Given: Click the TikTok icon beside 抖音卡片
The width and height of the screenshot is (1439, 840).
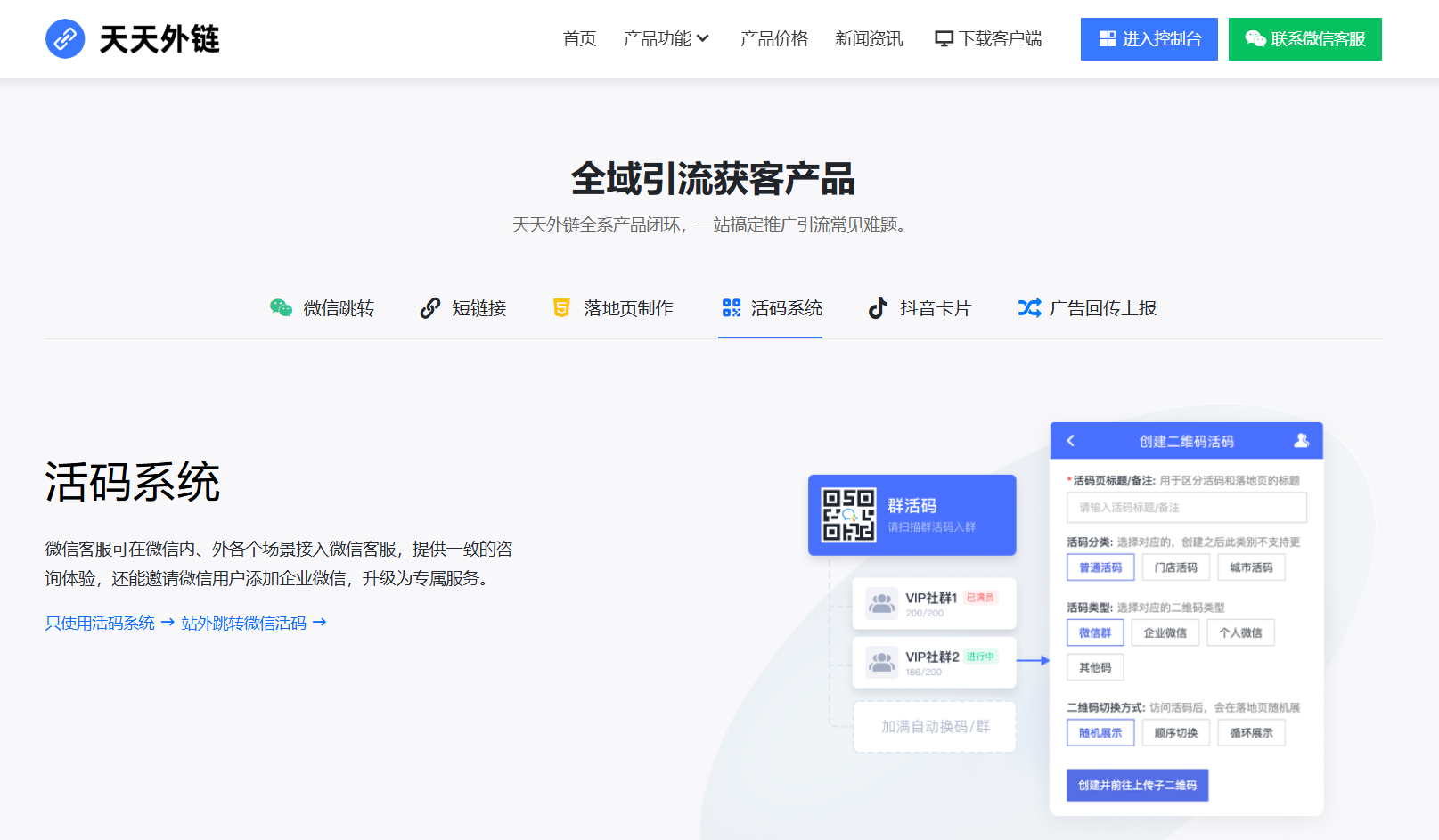Looking at the screenshot, I should (879, 308).
